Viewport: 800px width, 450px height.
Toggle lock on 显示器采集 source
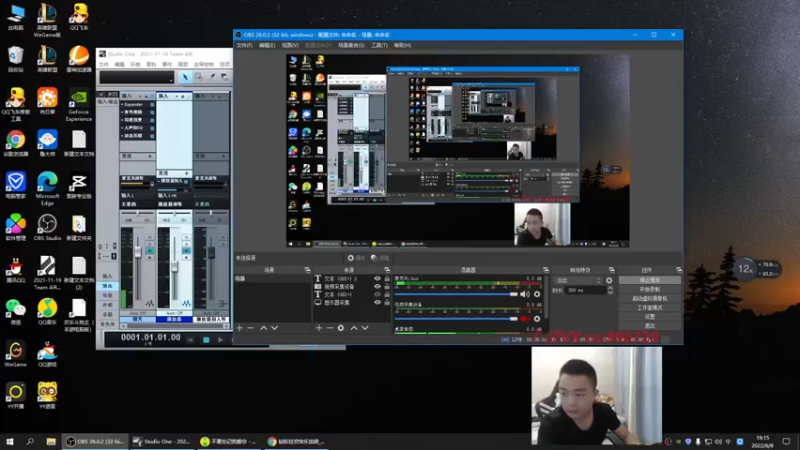(387, 302)
